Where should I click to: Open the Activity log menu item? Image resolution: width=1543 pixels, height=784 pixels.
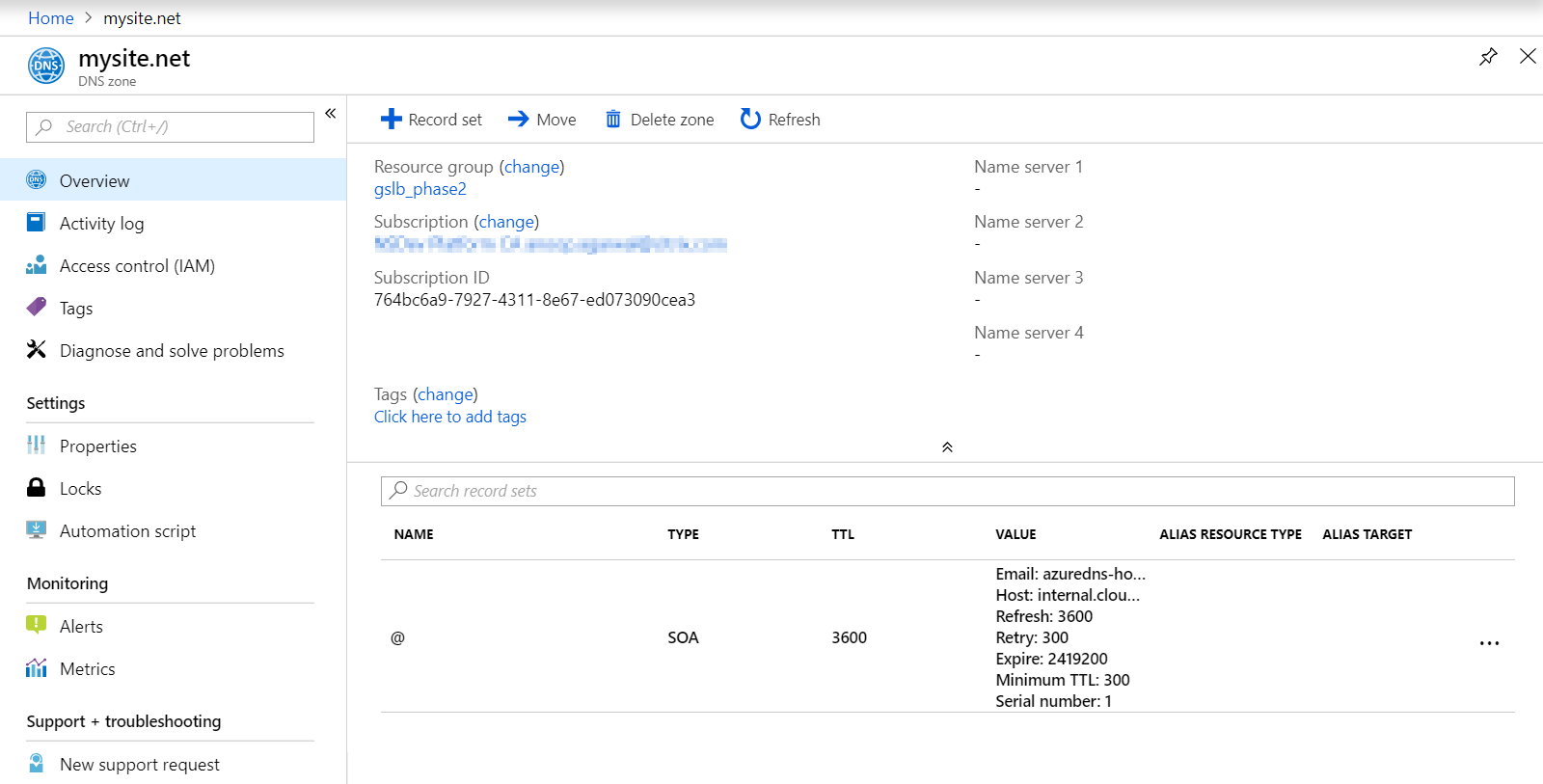(101, 224)
